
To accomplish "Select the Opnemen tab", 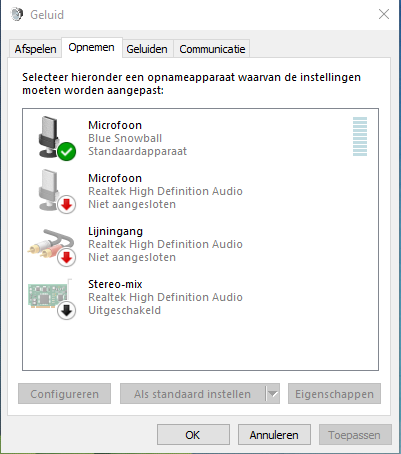I will [91, 48].
